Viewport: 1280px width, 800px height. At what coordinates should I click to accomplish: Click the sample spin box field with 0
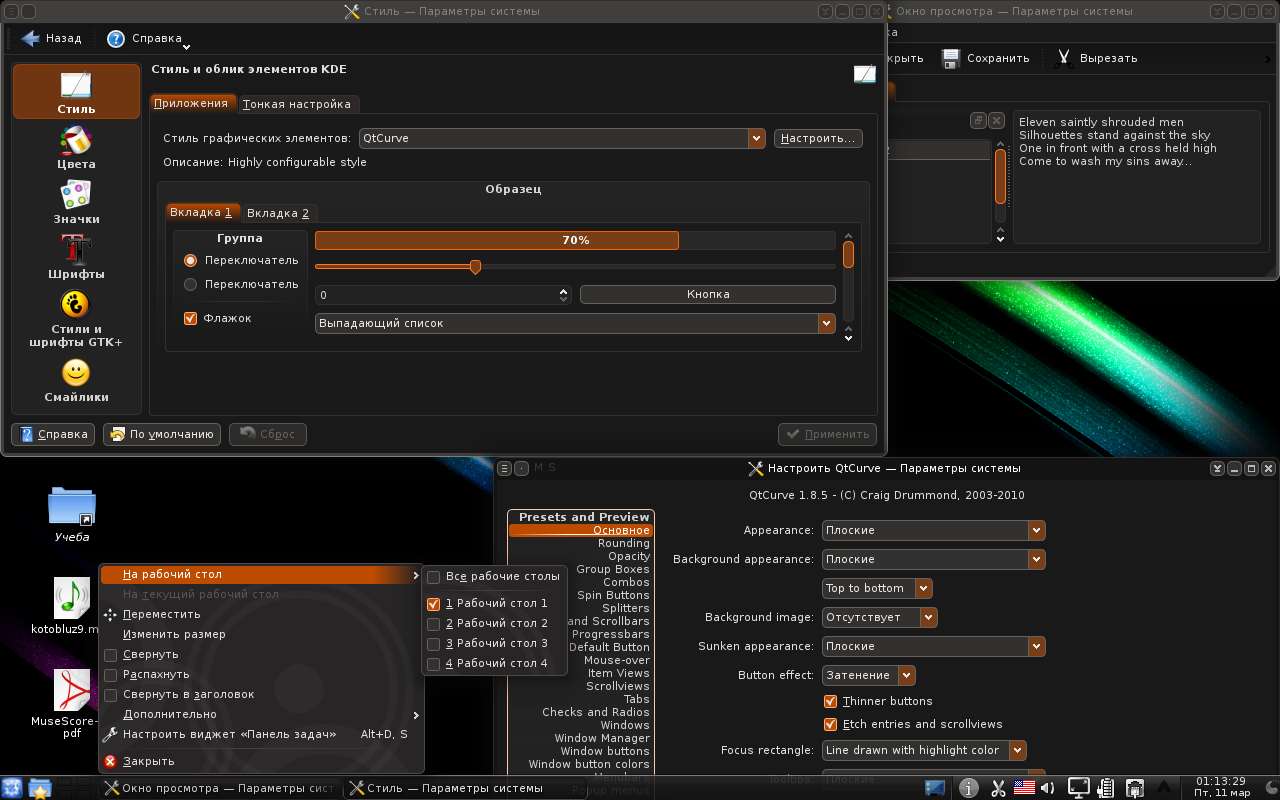(x=436, y=295)
